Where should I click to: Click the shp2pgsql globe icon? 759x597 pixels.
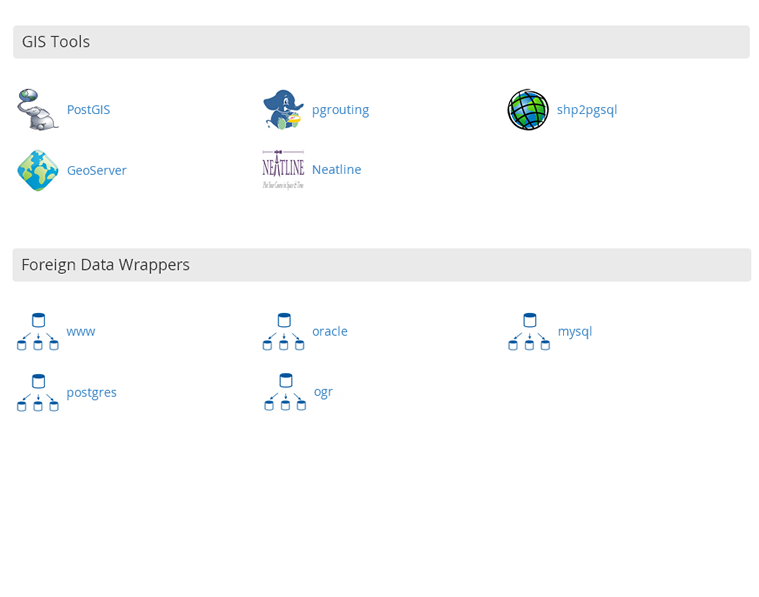tap(528, 110)
